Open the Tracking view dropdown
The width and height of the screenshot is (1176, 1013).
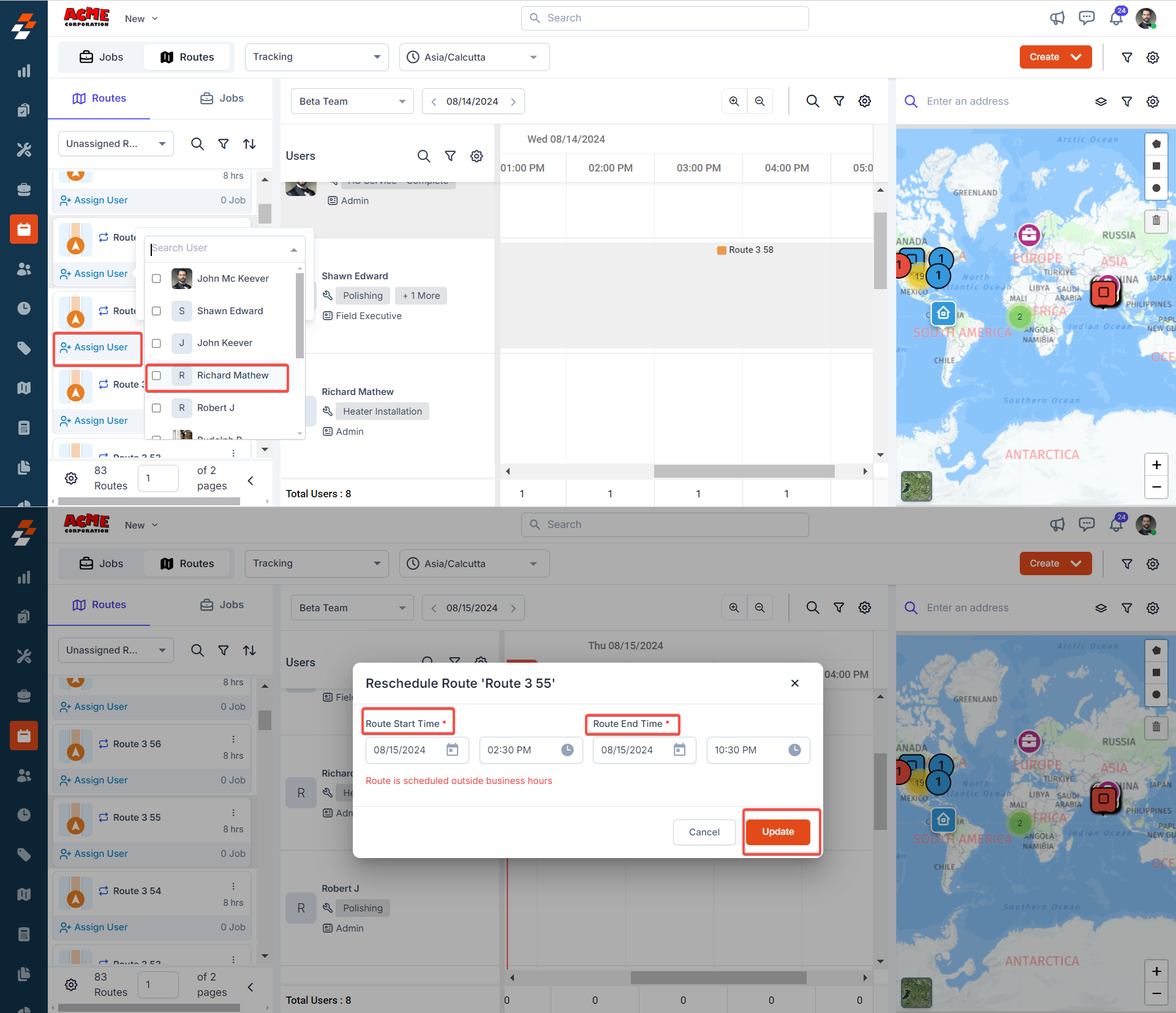(316, 57)
